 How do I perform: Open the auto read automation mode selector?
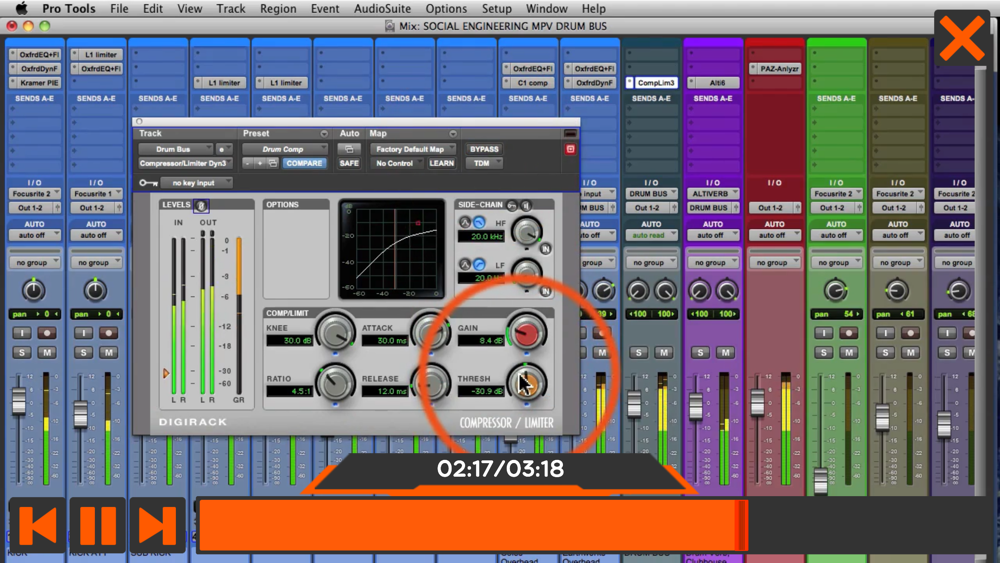click(651, 235)
